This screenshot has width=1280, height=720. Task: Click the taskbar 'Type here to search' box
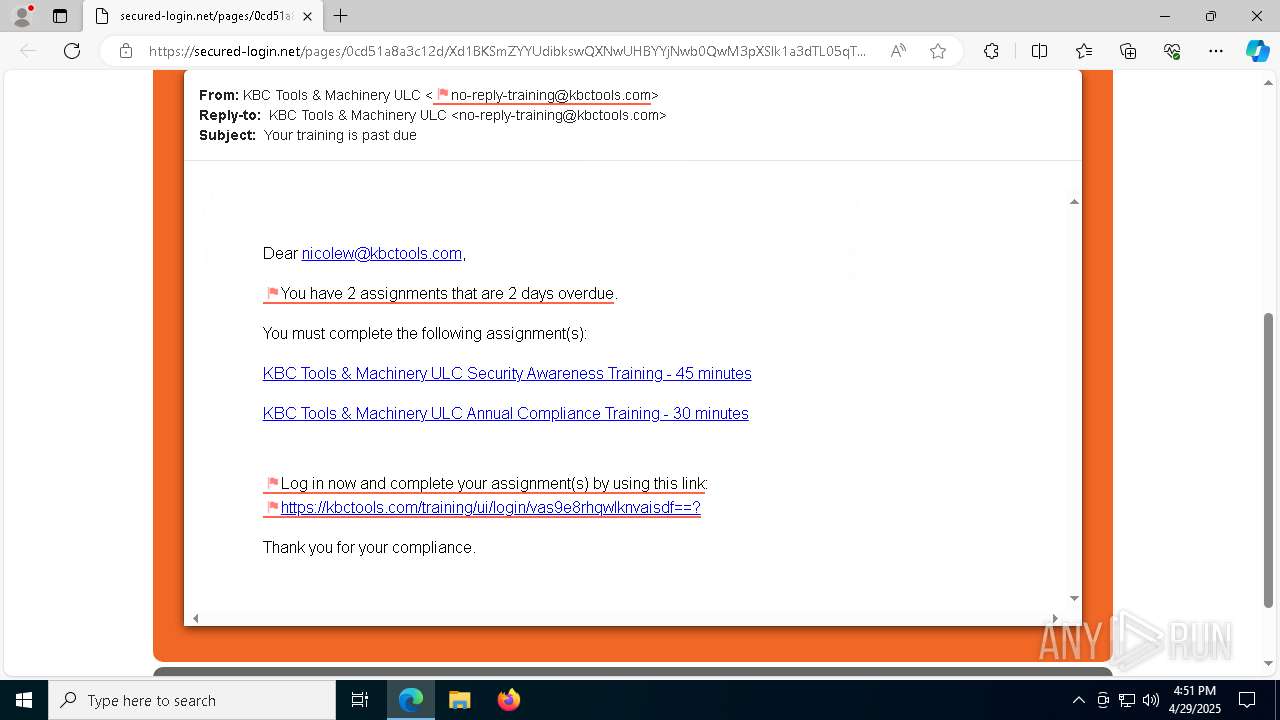coord(192,700)
